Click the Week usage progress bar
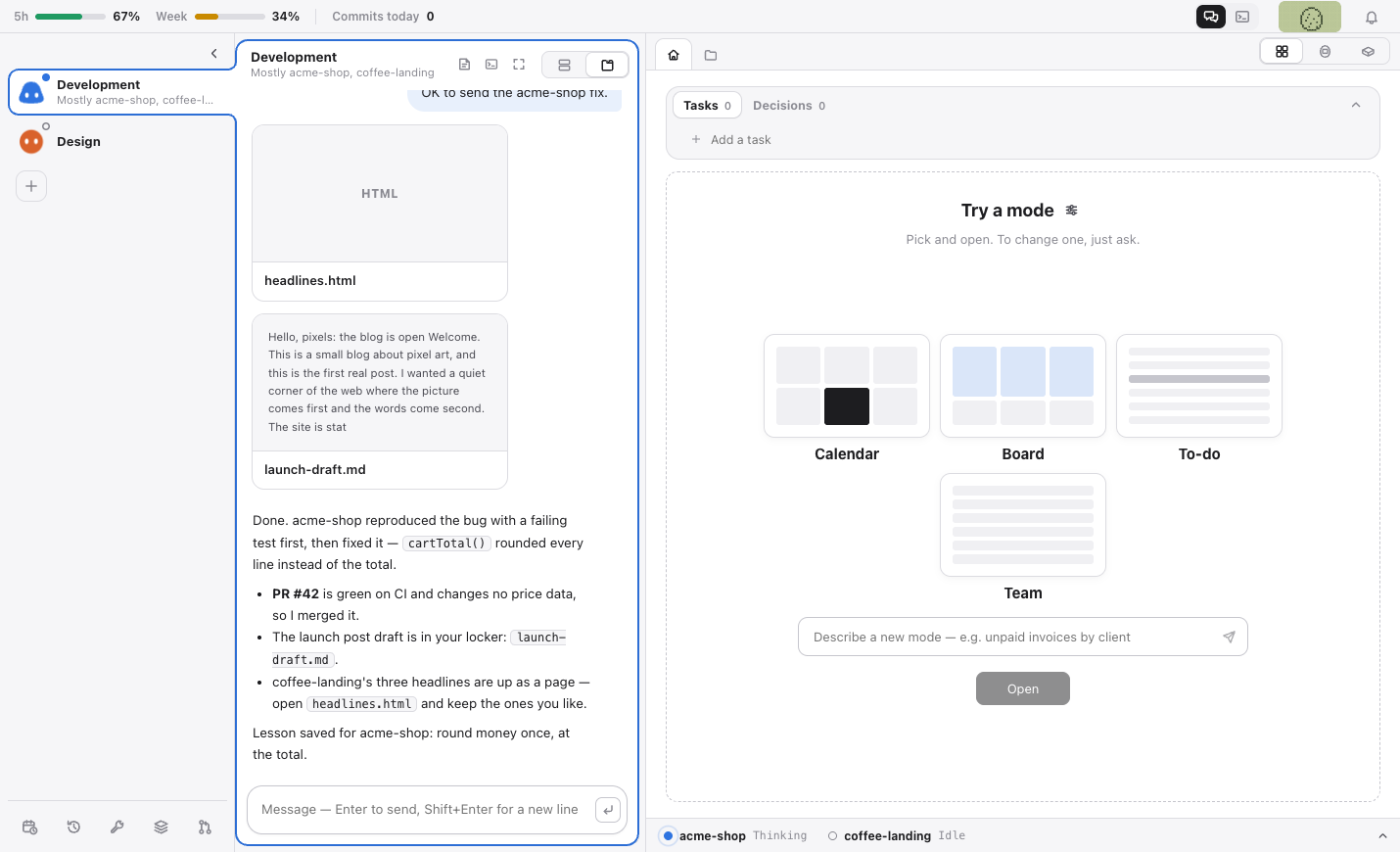This screenshot has width=1400, height=852. 230,17
